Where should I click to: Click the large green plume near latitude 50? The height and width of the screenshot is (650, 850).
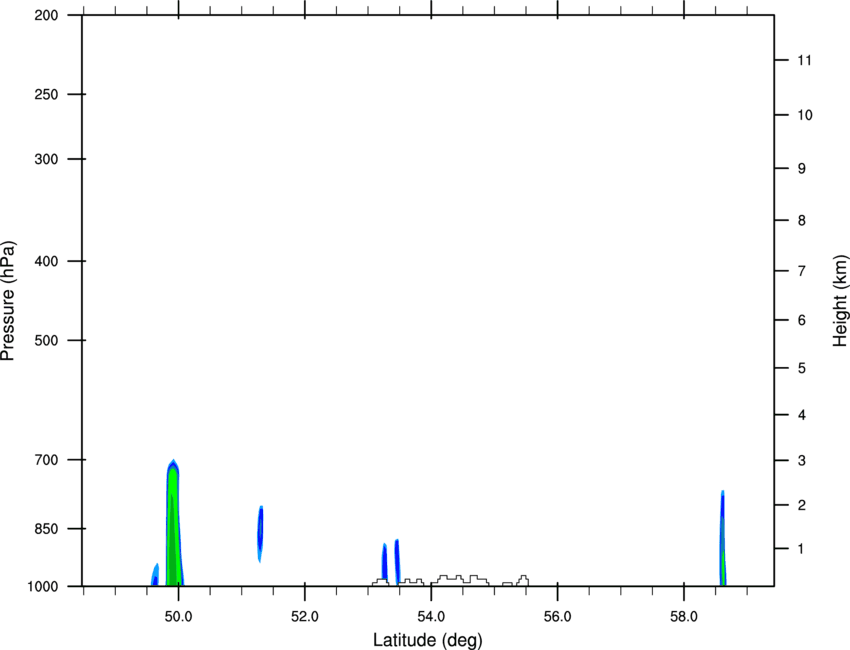click(173, 523)
